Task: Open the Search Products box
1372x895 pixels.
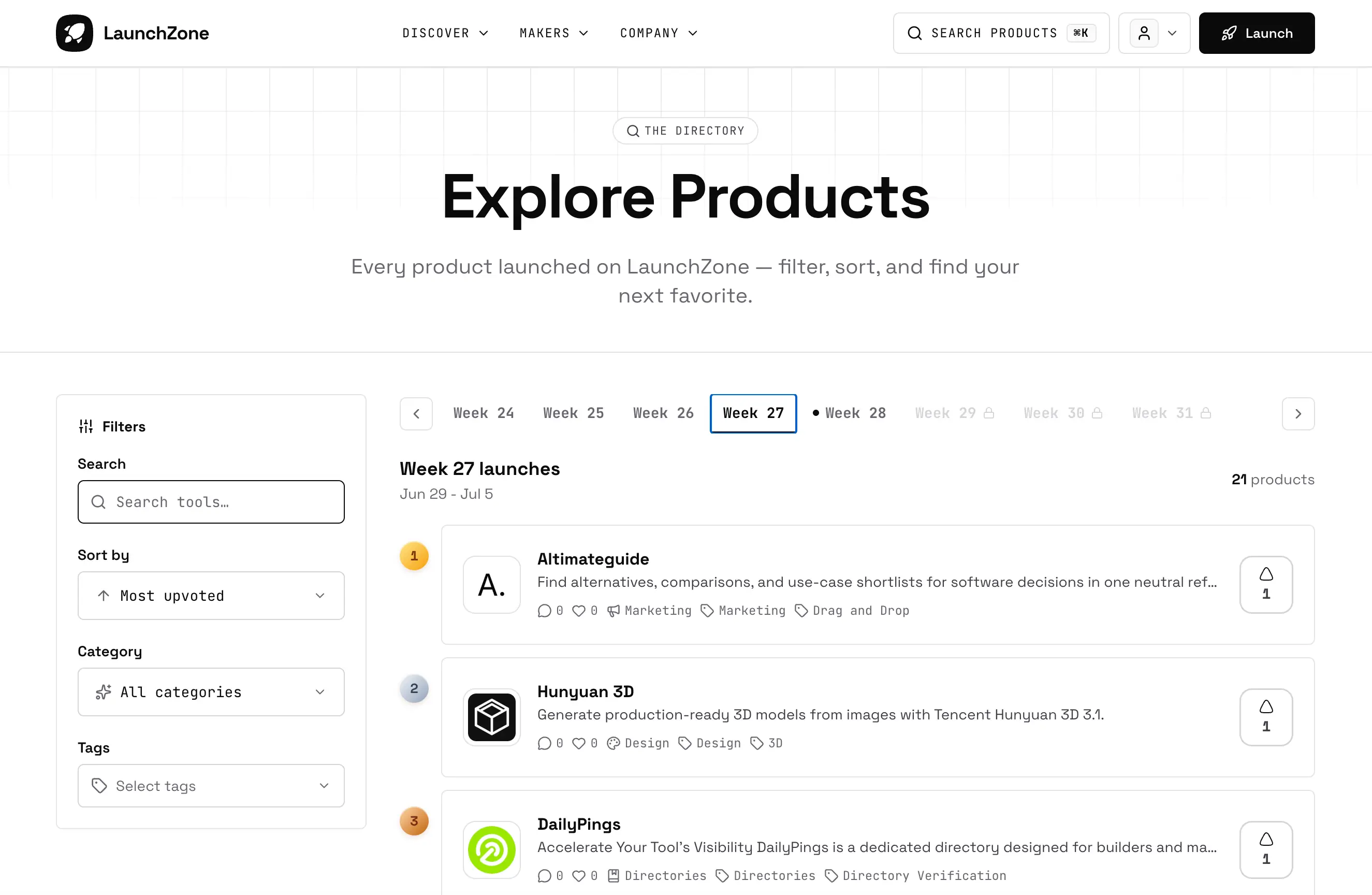Action: click(x=1001, y=33)
